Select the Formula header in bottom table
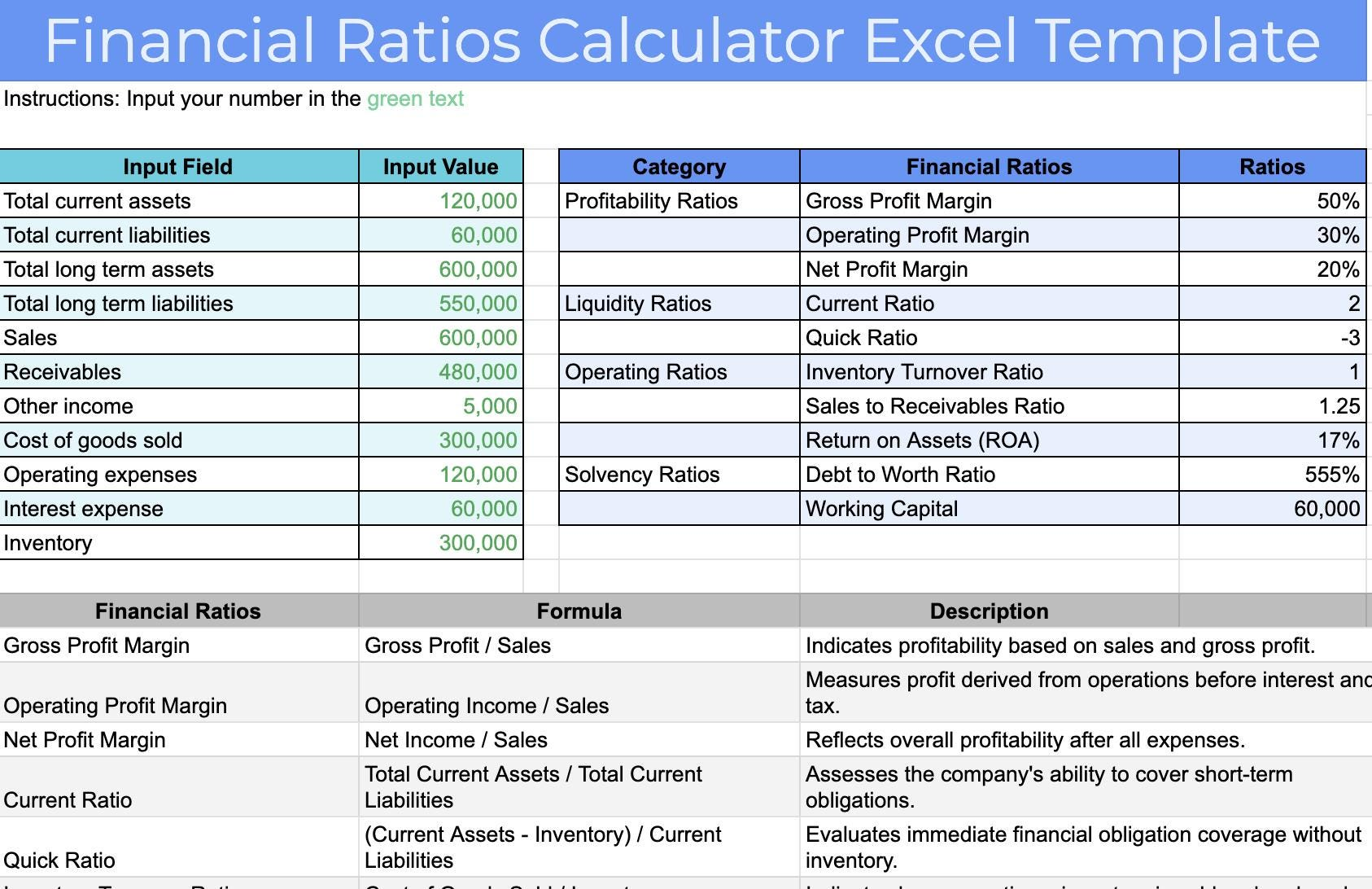This screenshot has width=1372, height=889. (579, 611)
